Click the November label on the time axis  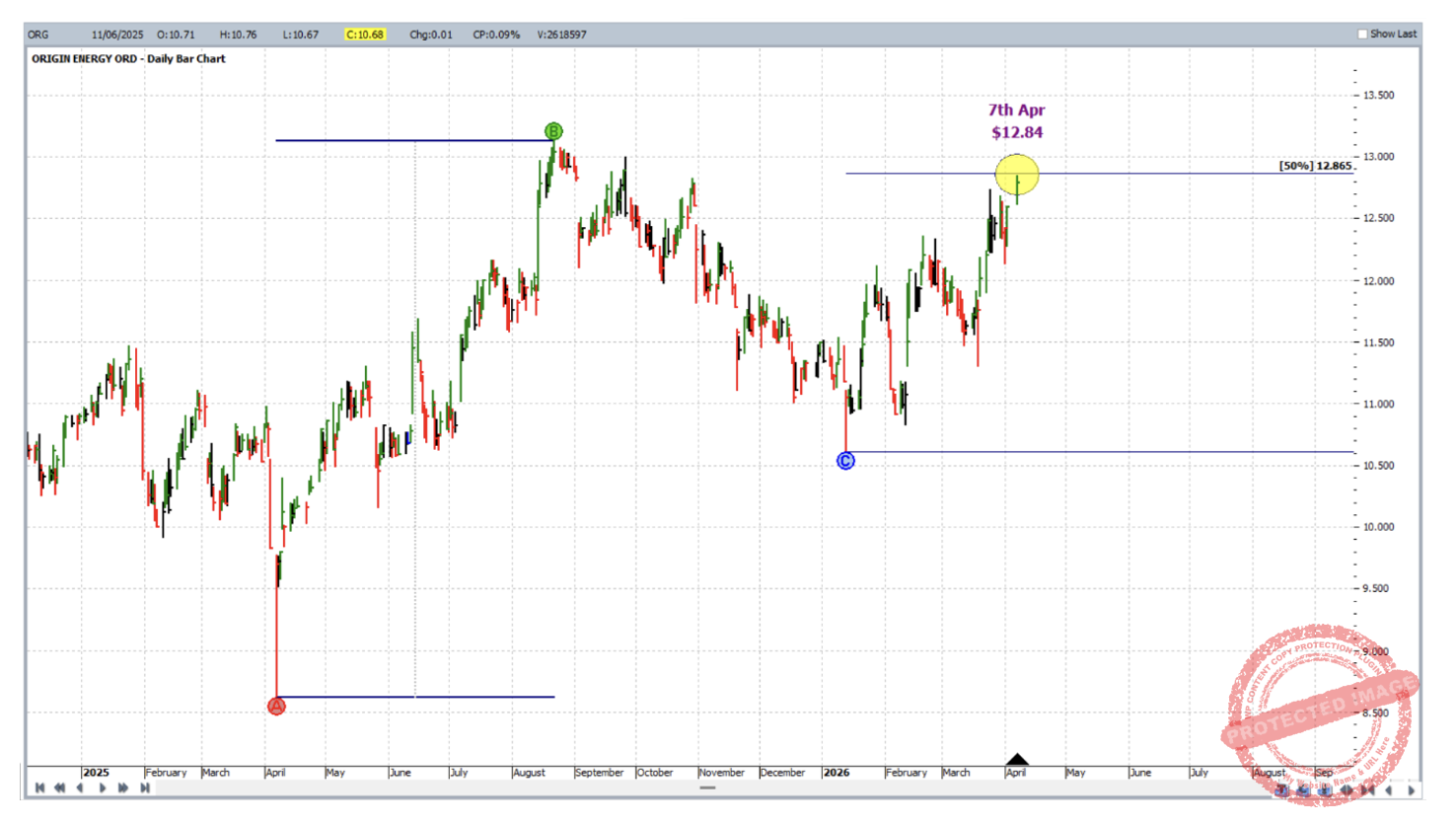722,773
